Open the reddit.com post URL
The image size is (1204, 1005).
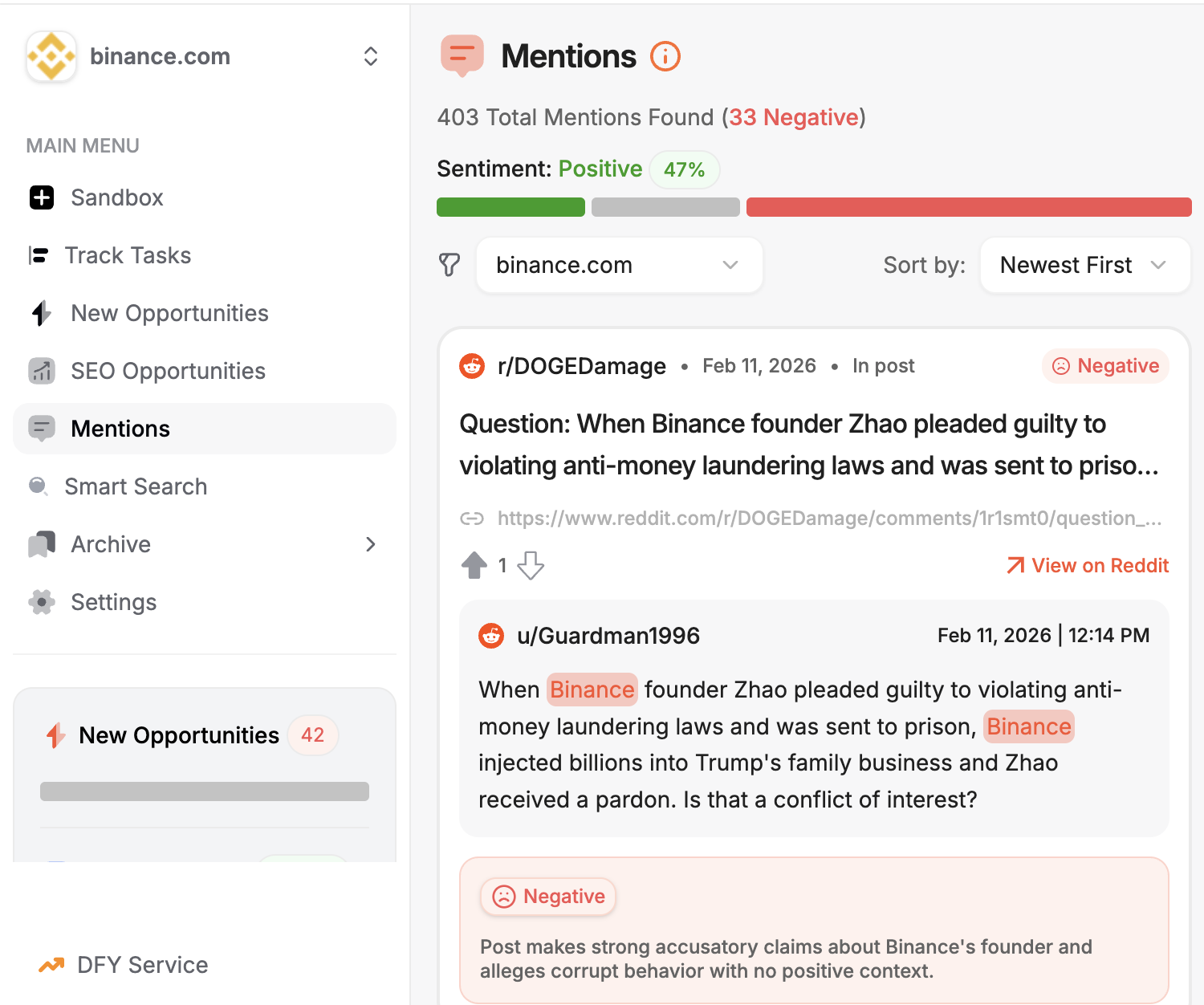pyautogui.click(x=830, y=519)
